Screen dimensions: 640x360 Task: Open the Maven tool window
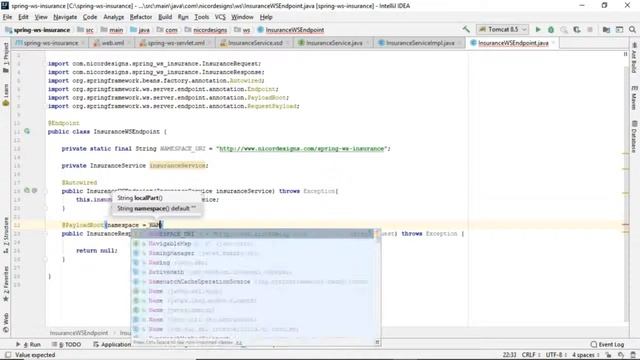click(634, 98)
